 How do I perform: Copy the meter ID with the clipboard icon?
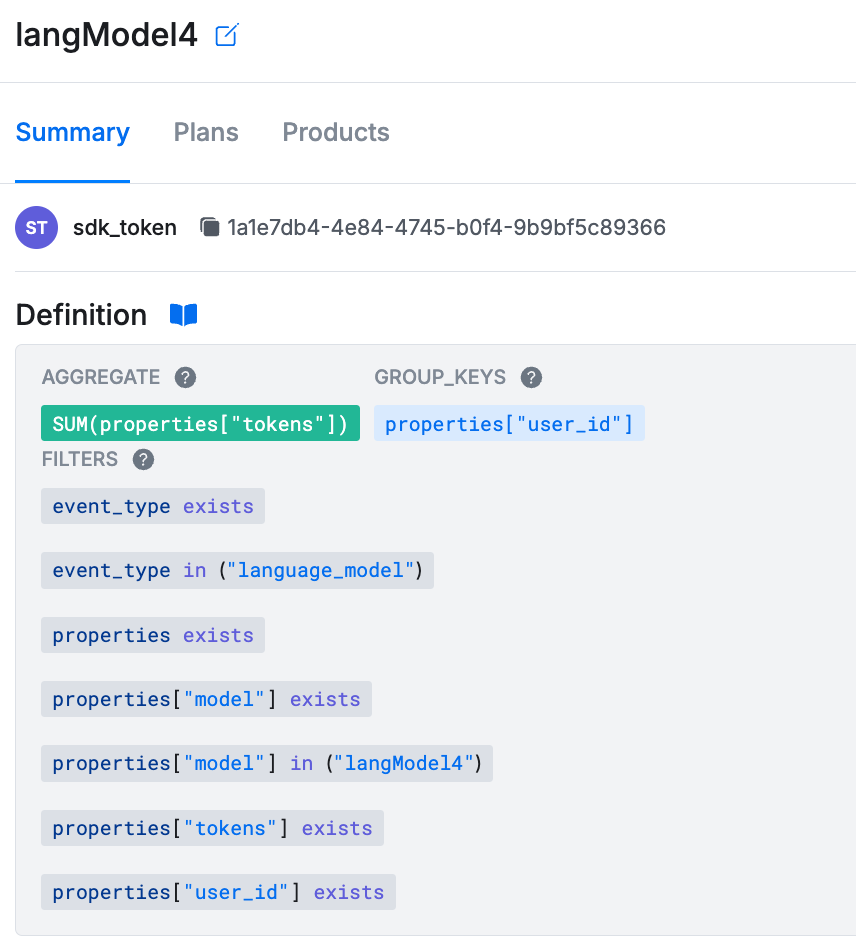point(209,227)
